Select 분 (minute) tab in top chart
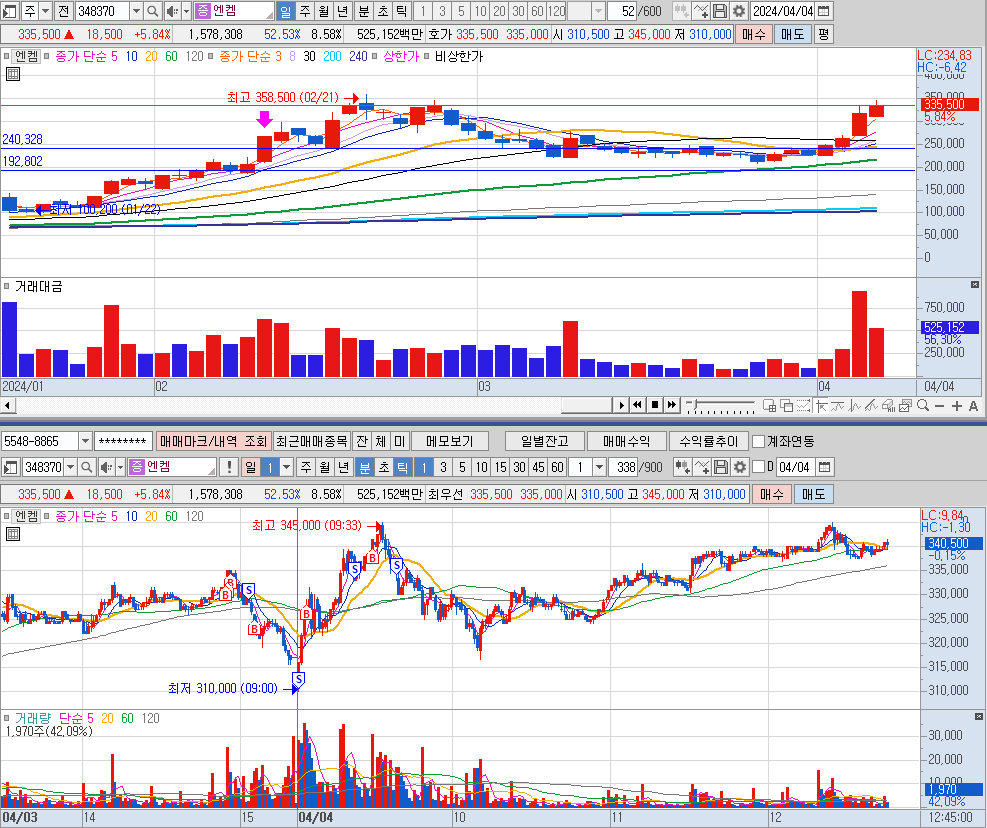The width and height of the screenshot is (987, 828). (x=364, y=11)
